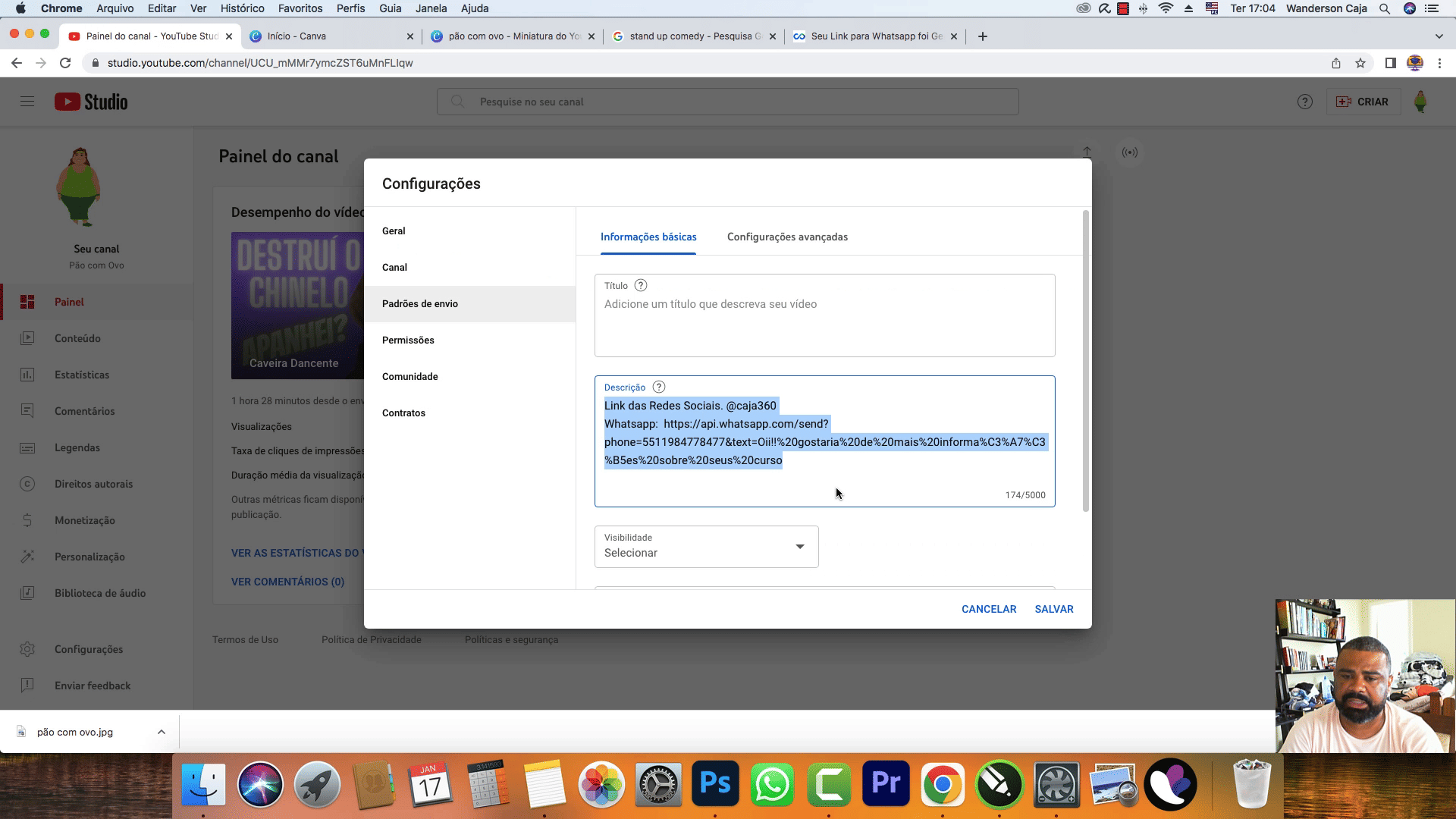Click the dialog's vertical scrollbar
Image resolution: width=1456 pixels, height=819 pixels.
pyautogui.click(x=1085, y=361)
